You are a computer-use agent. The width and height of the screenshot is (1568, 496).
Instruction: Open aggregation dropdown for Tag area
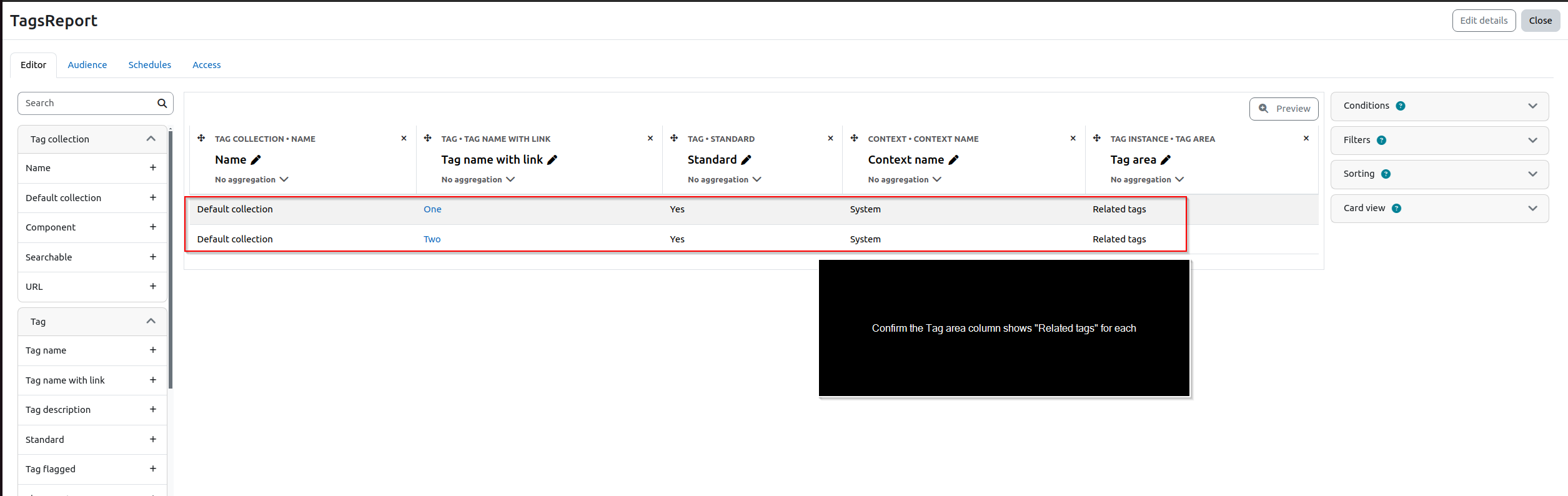1148,179
